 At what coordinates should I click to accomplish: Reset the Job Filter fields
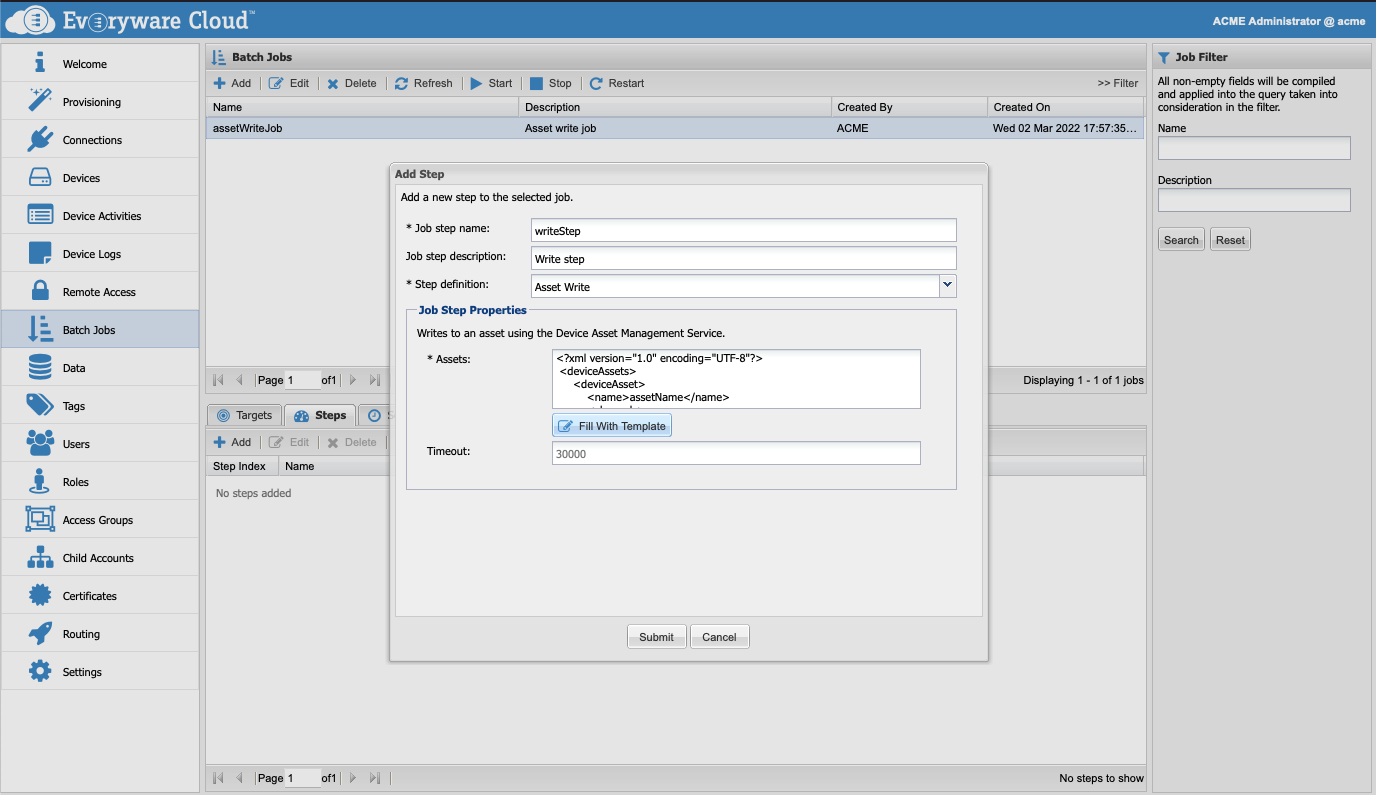[1230, 240]
